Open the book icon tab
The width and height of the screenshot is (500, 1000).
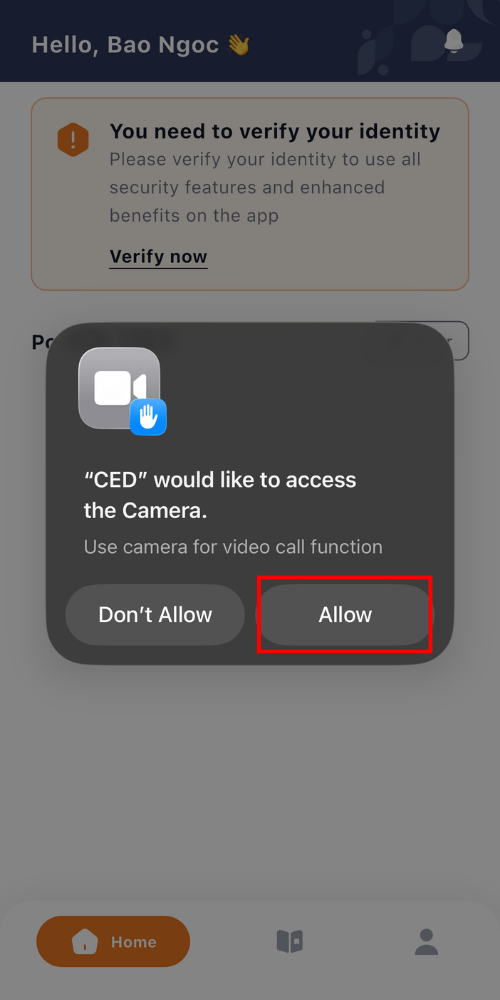coord(290,941)
